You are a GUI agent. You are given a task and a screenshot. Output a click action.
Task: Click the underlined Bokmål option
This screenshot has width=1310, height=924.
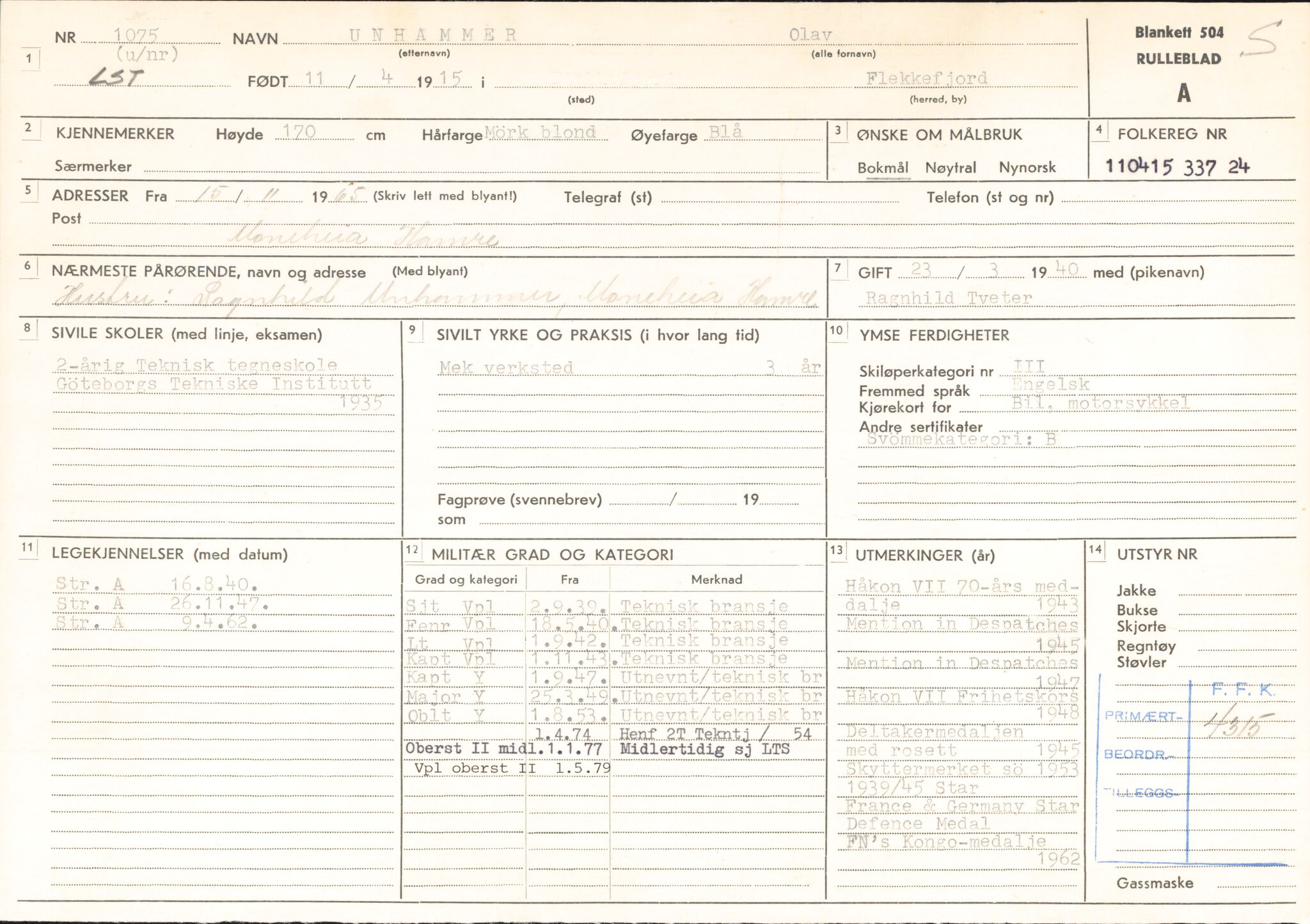pos(883,168)
